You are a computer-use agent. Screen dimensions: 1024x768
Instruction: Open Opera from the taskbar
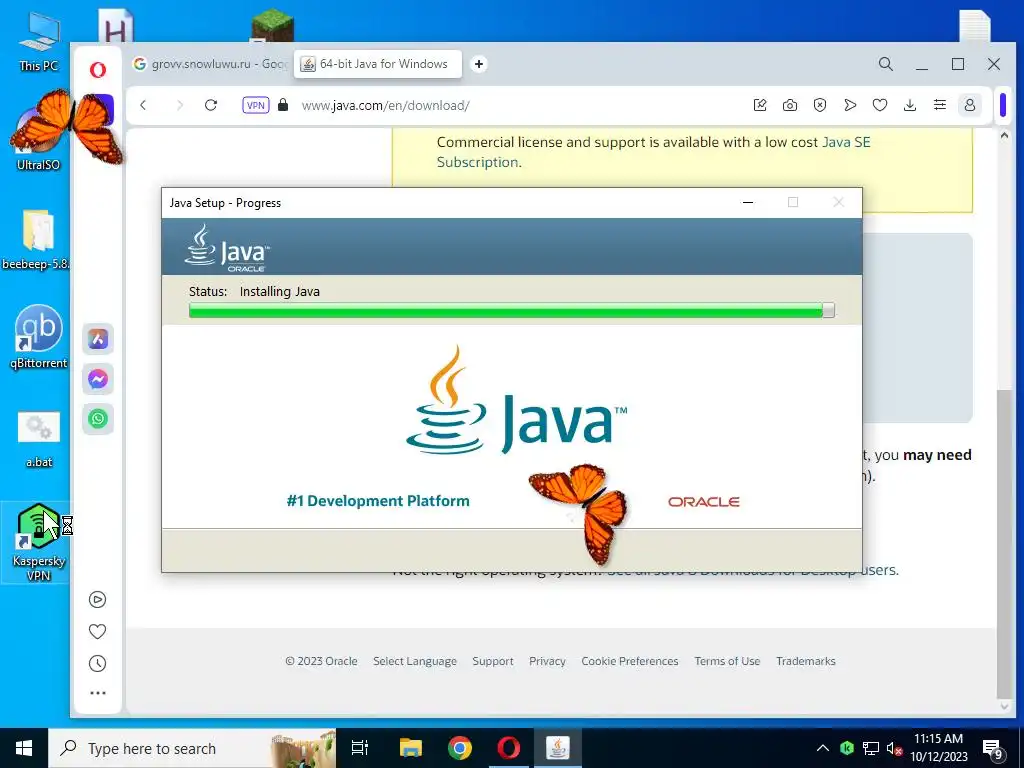tap(509, 748)
